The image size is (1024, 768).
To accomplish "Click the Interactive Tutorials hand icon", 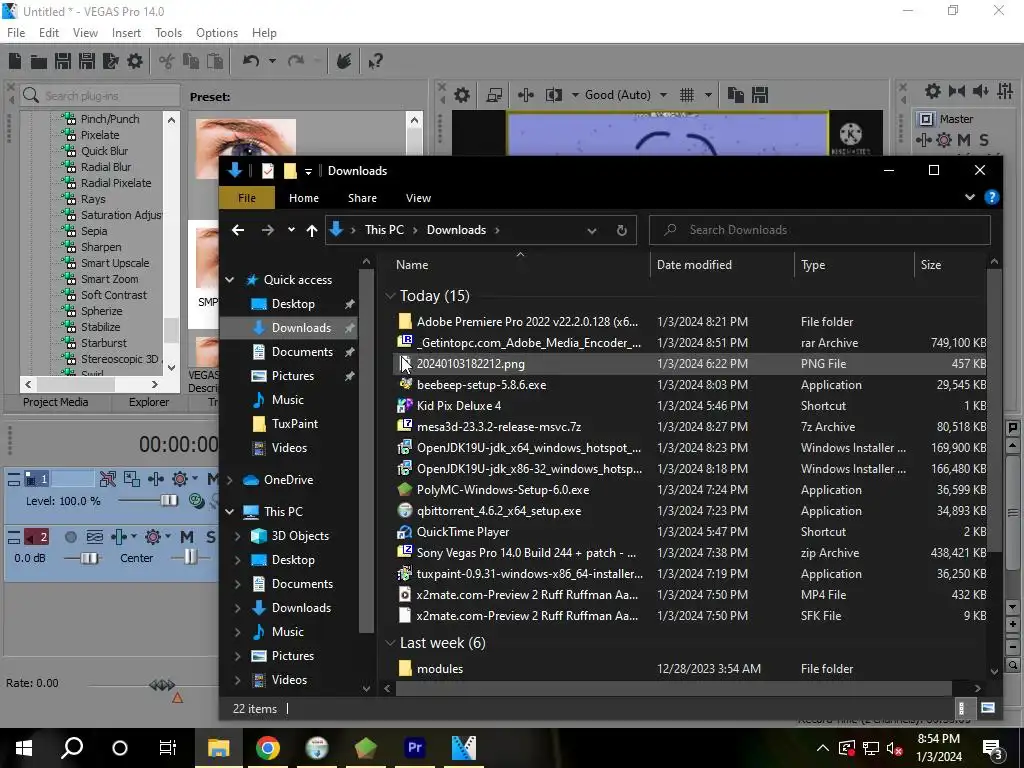I will tap(344, 61).
